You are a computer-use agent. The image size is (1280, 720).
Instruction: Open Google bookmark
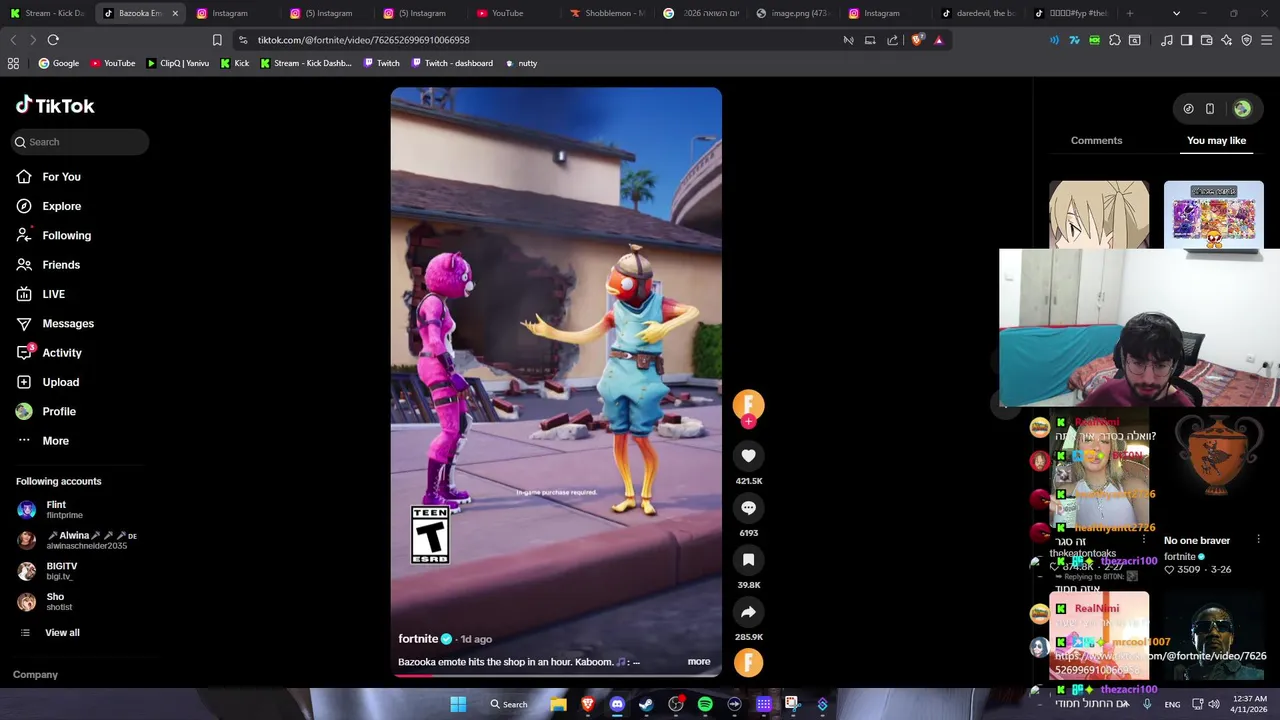coord(58,63)
